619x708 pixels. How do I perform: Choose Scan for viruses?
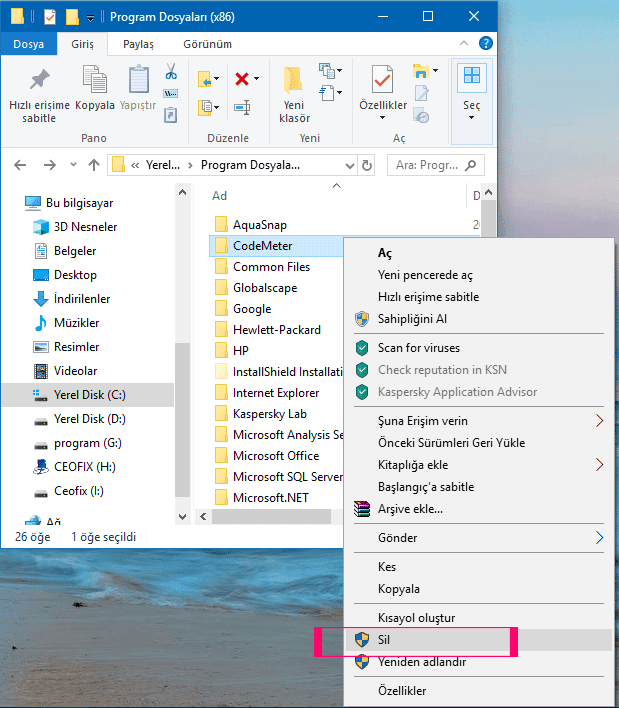[x=479, y=348]
